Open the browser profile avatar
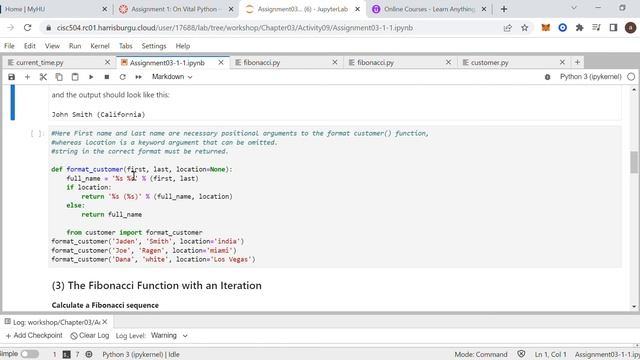 (x=630, y=28)
